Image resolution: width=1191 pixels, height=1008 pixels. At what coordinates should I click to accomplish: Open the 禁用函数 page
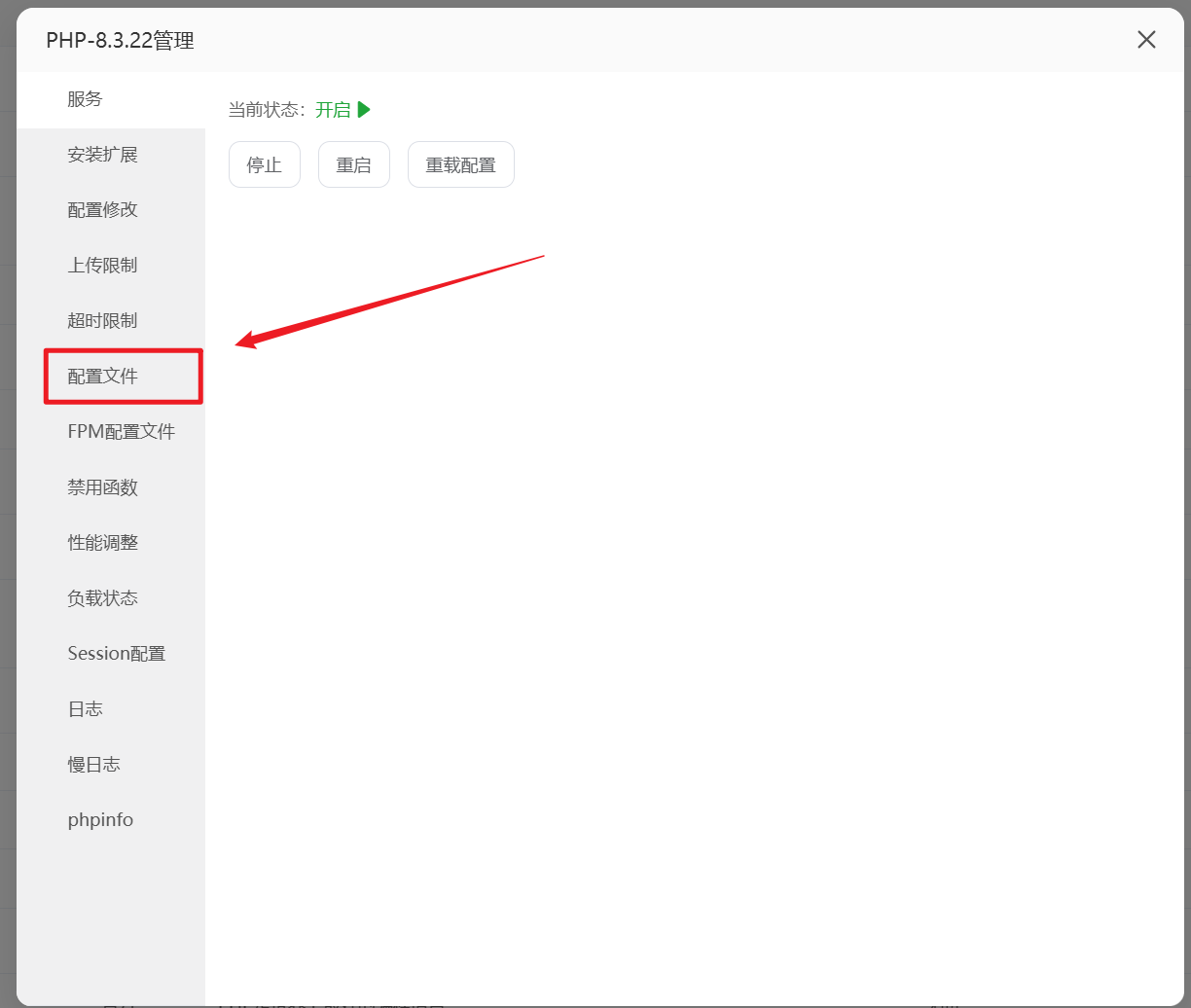point(103,487)
